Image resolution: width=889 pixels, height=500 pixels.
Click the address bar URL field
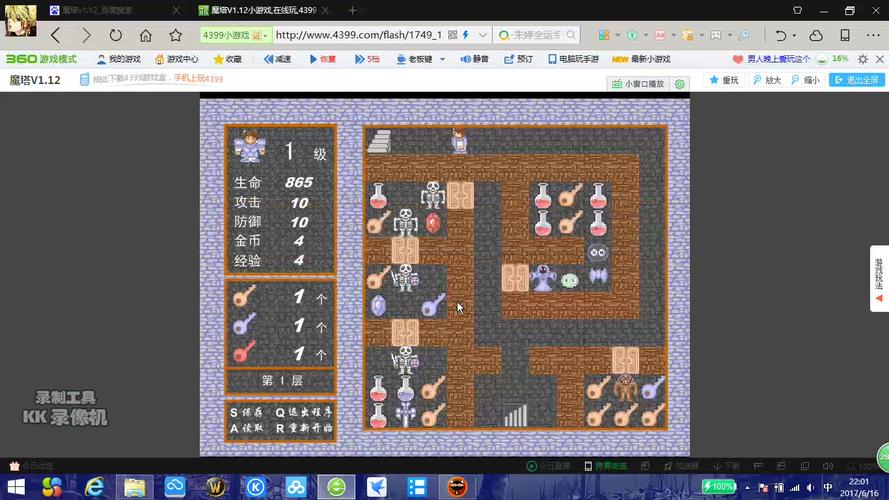(358, 35)
